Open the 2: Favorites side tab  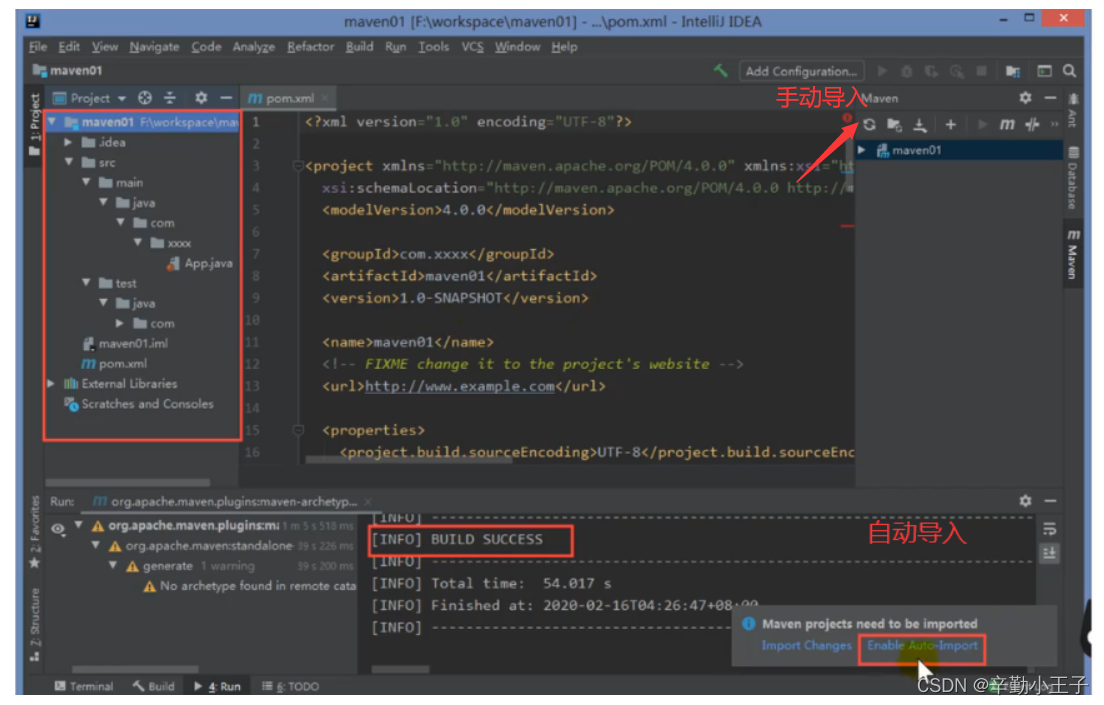(34, 532)
